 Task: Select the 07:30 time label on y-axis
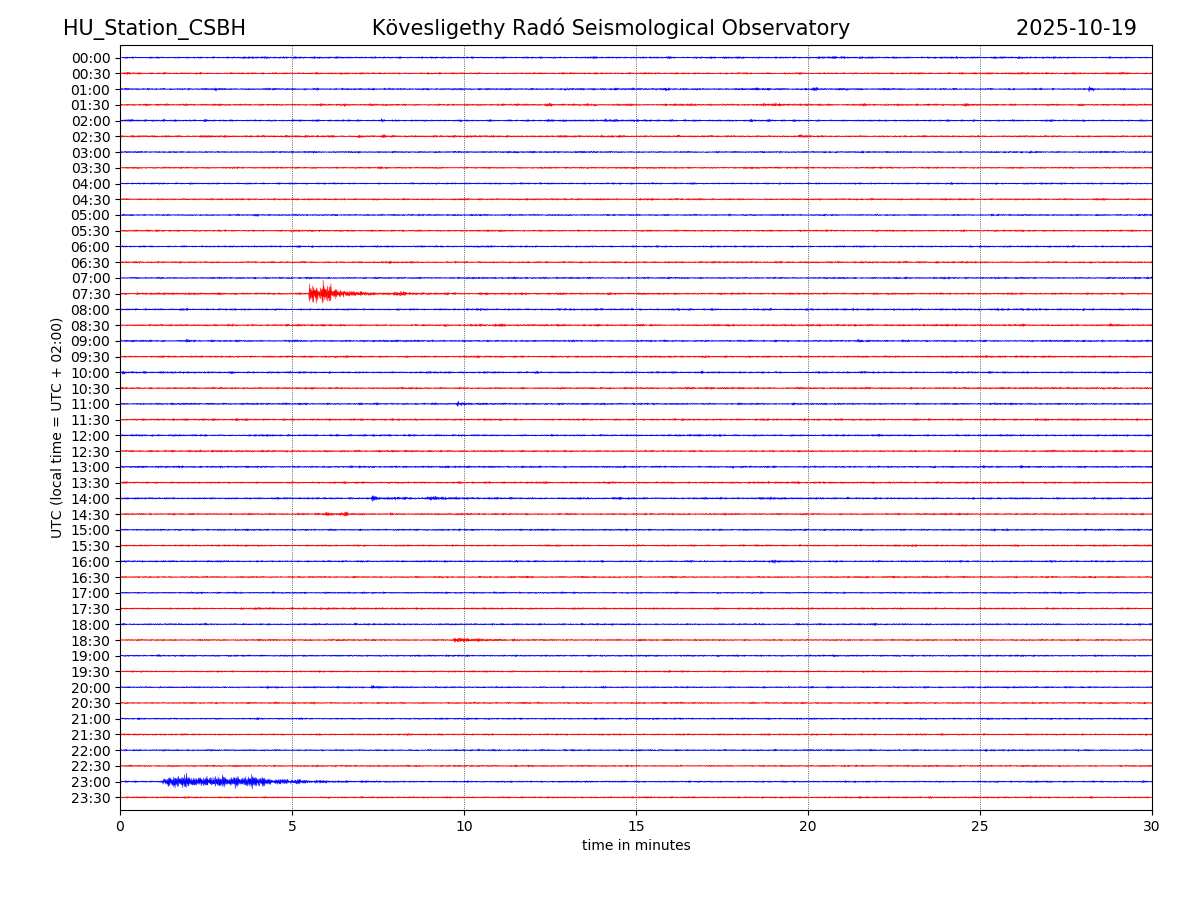click(91, 294)
